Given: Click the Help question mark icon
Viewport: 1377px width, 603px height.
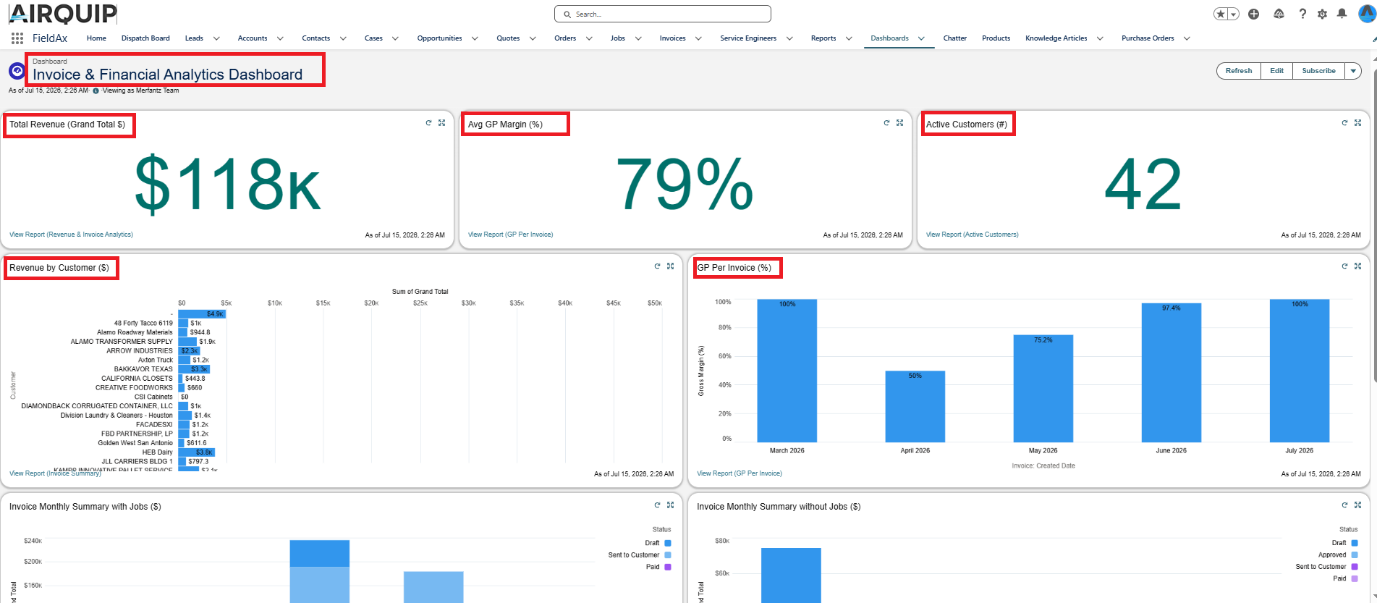Looking at the screenshot, I should coord(1303,14).
